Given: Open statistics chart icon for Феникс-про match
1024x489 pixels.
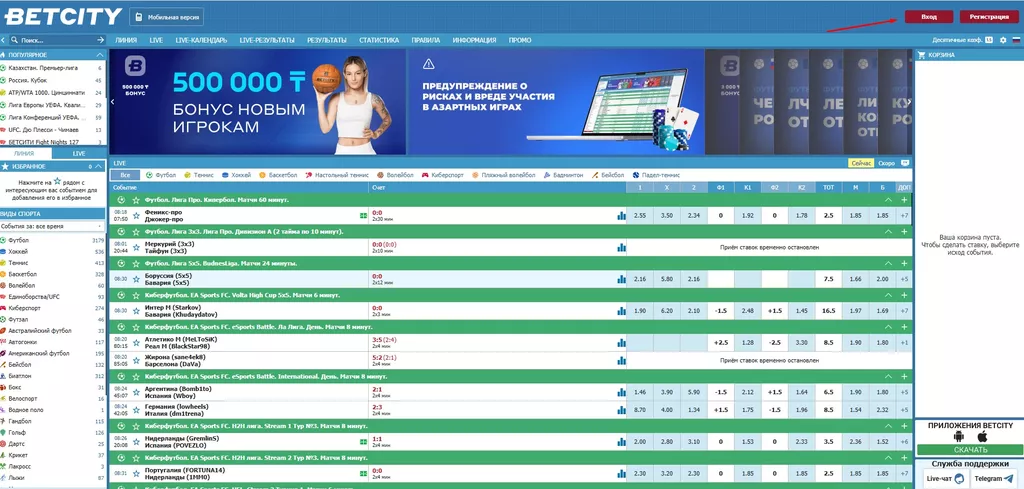Looking at the screenshot, I should 621,215.
